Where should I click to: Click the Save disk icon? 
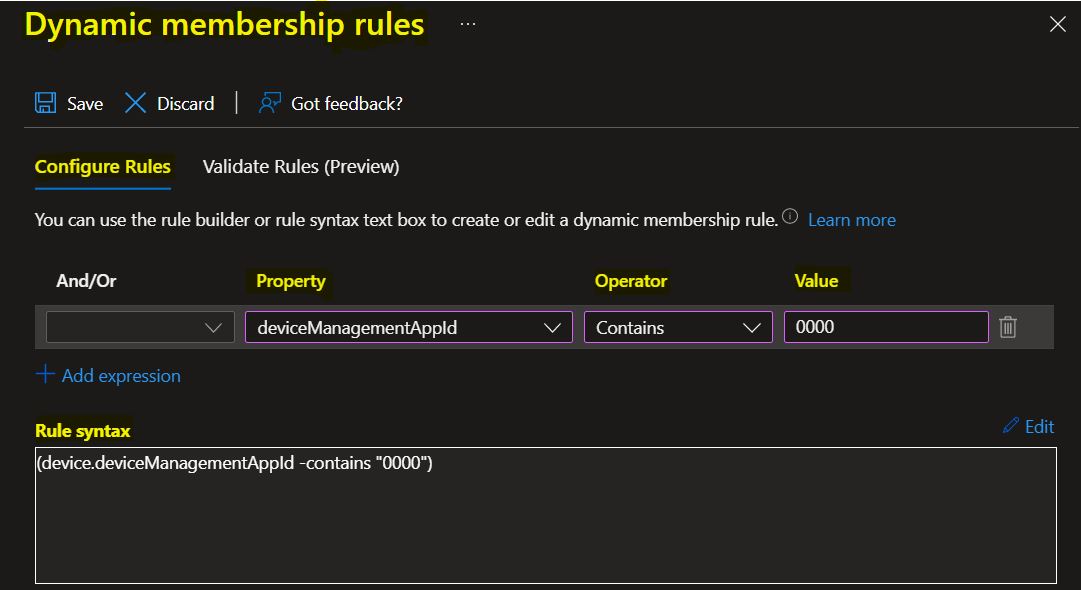[45, 103]
